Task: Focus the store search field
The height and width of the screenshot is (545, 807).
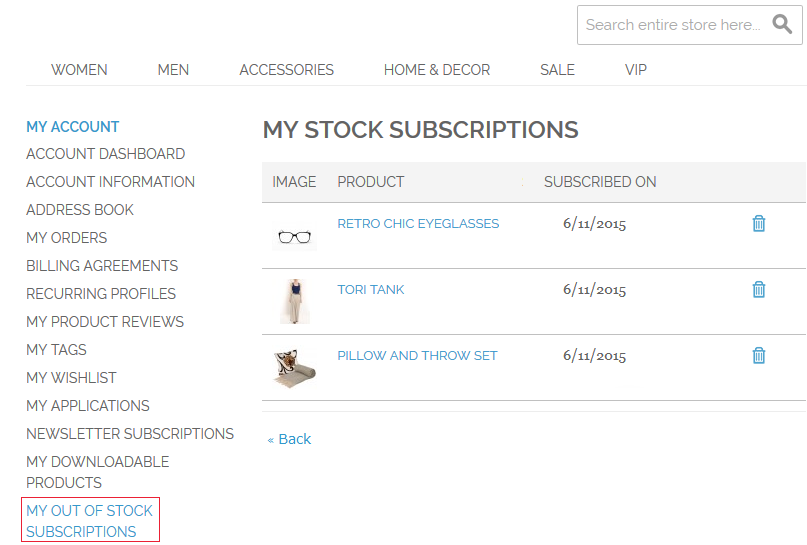Action: [672, 25]
